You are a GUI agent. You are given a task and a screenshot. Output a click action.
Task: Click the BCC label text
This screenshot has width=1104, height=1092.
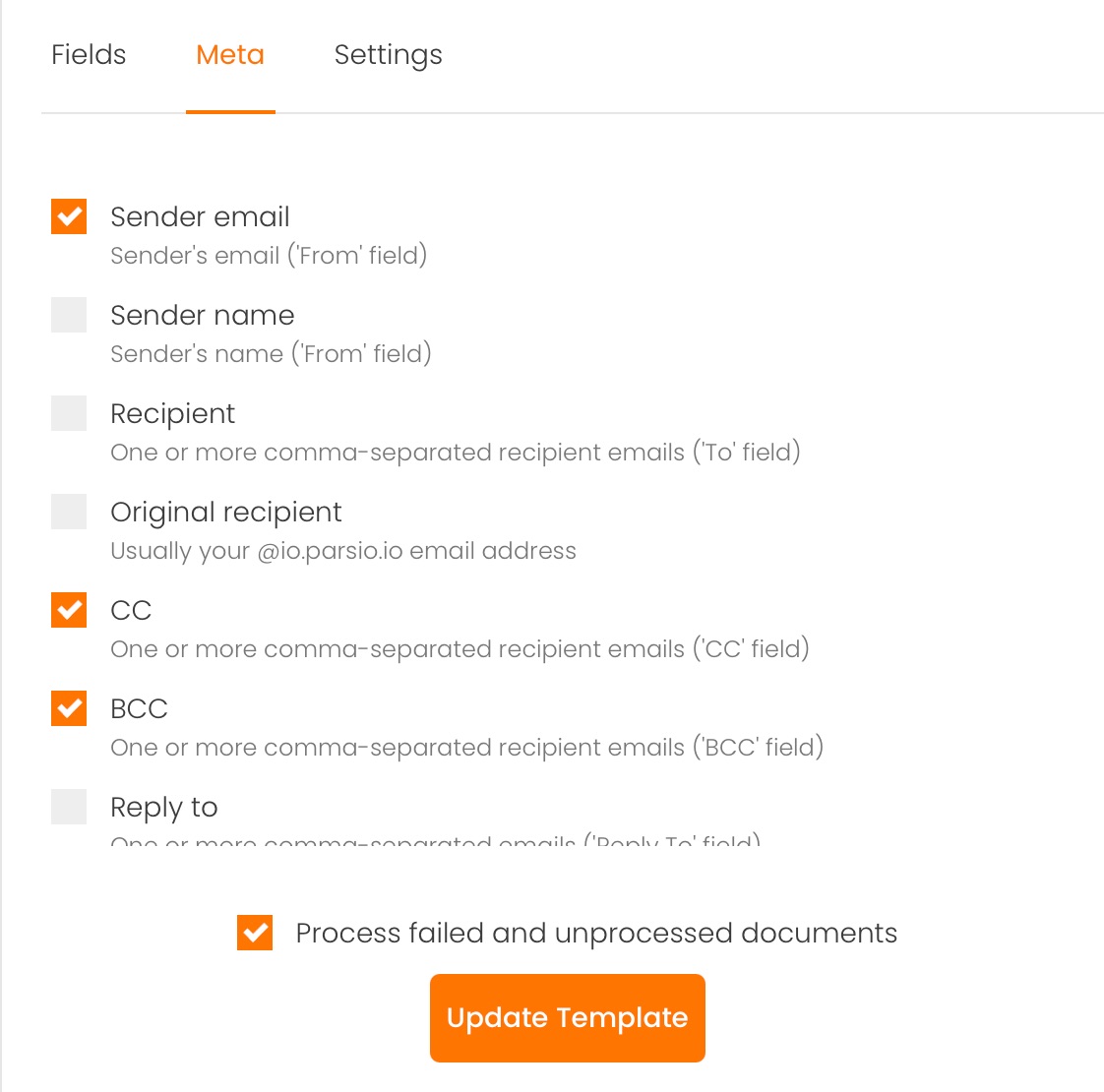(139, 708)
